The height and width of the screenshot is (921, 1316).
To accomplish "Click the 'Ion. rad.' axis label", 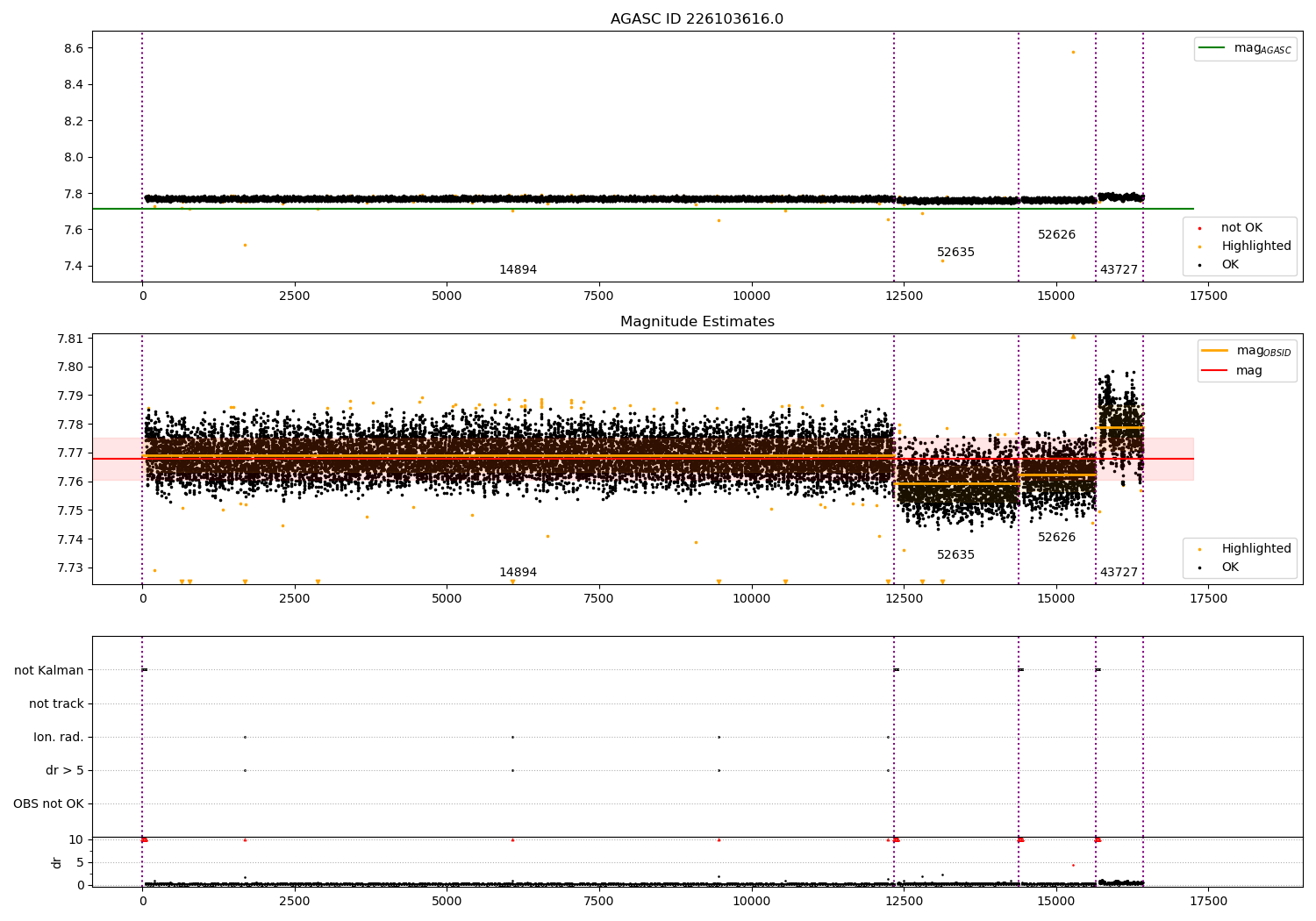I will tap(59, 737).
